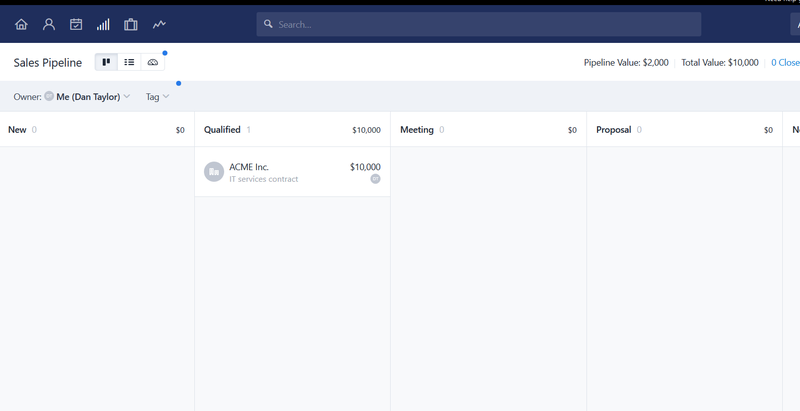
Task: Click the Sales Pipeline title
Action: click(47, 62)
